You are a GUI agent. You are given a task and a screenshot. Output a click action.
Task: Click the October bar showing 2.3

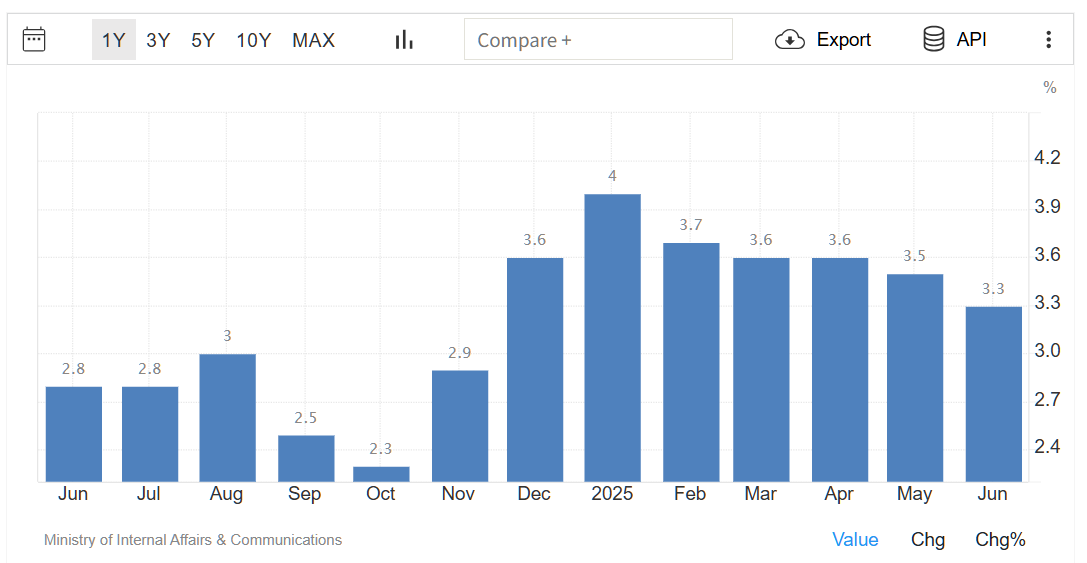coord(381,474)
